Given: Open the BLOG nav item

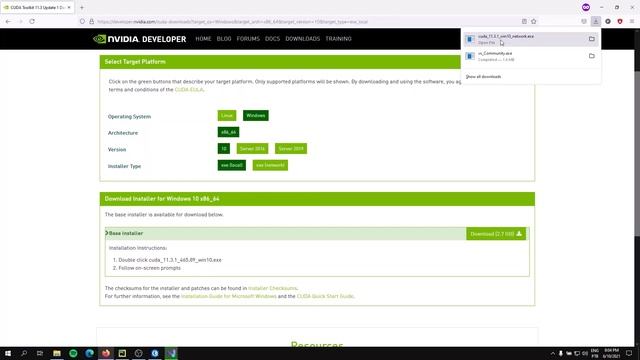Looking at the screenshot, I should [224, 39].
